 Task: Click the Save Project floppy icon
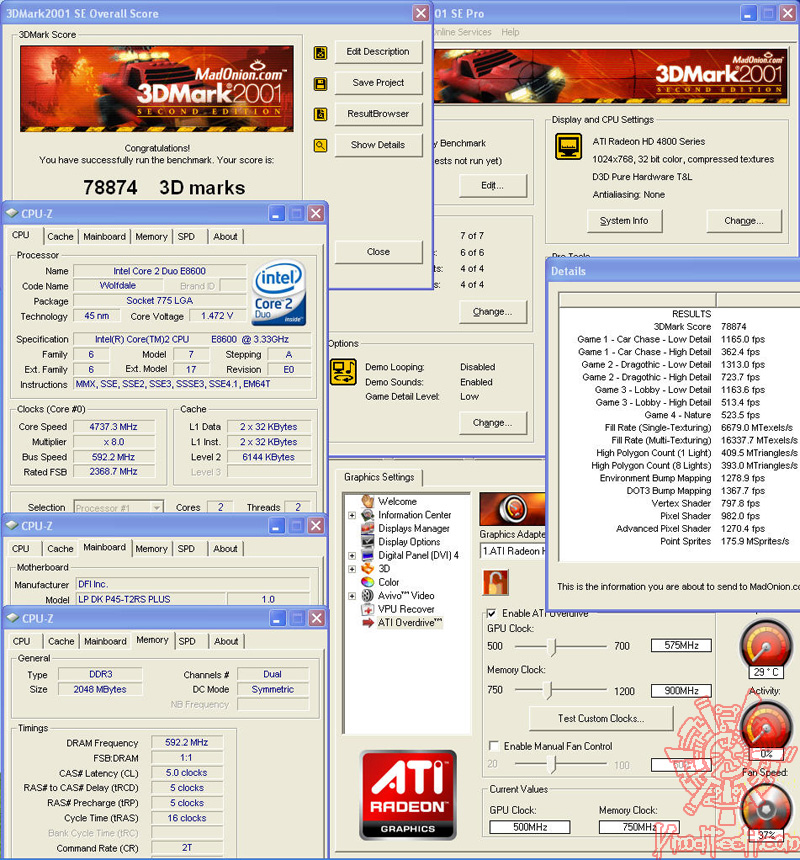click(x=320, y=84)
